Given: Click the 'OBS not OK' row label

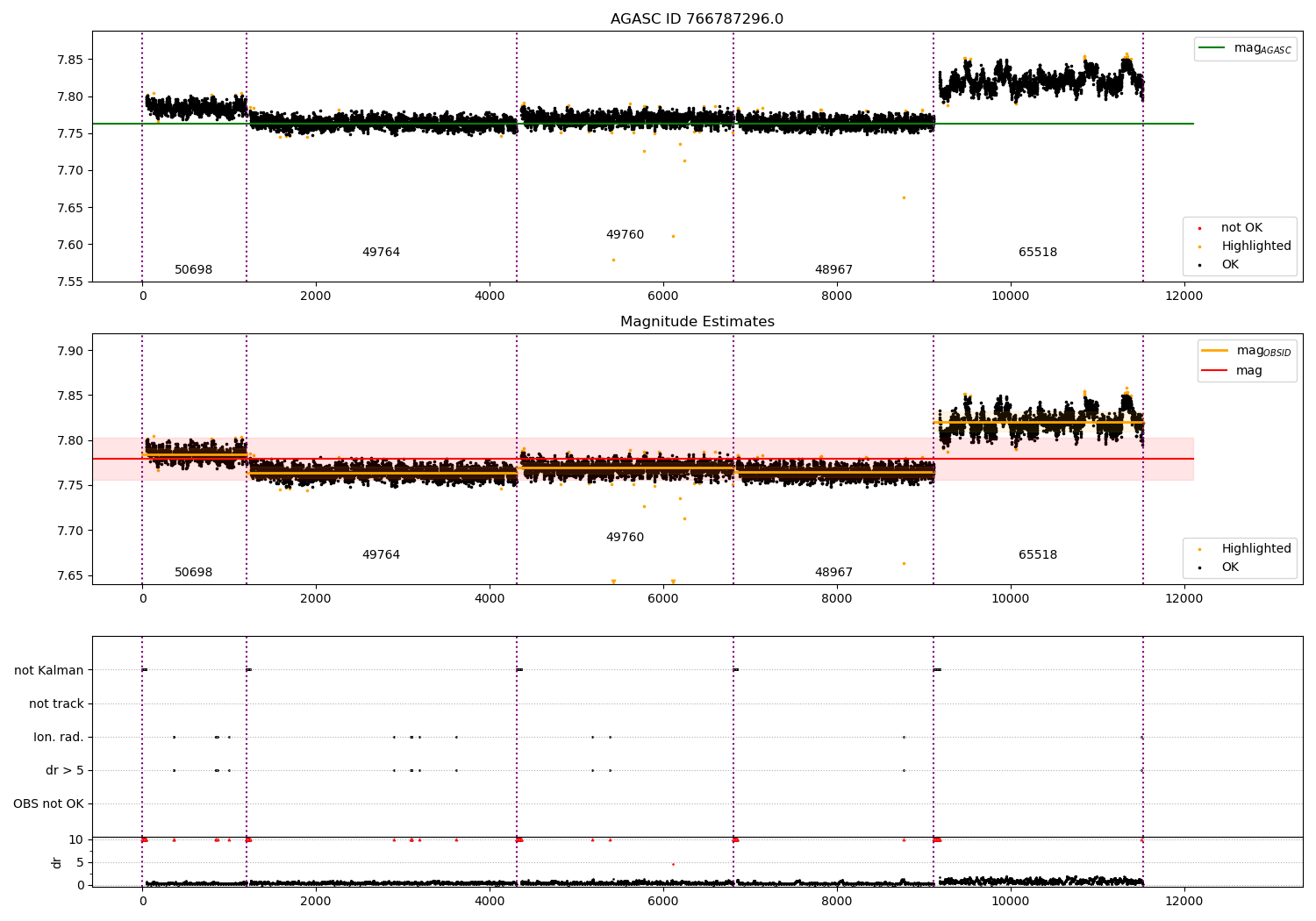Looking at the screenshot, I should point(48,803).
